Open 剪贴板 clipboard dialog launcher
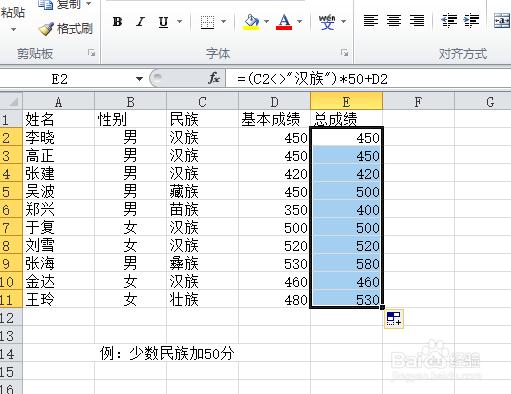This screenshot has height=394, width=511. point(91,53)
